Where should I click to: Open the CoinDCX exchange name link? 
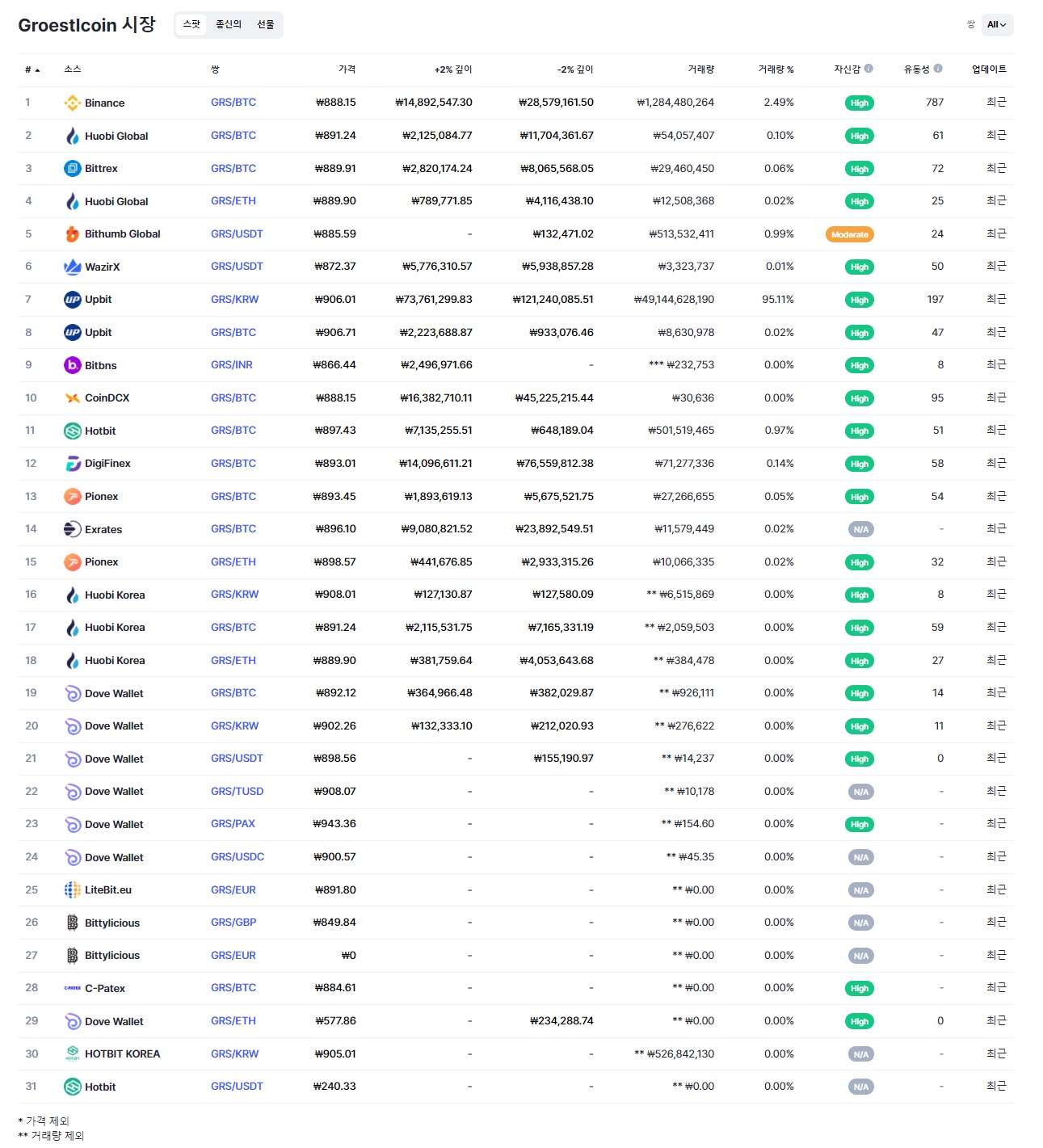coord(107,398)
